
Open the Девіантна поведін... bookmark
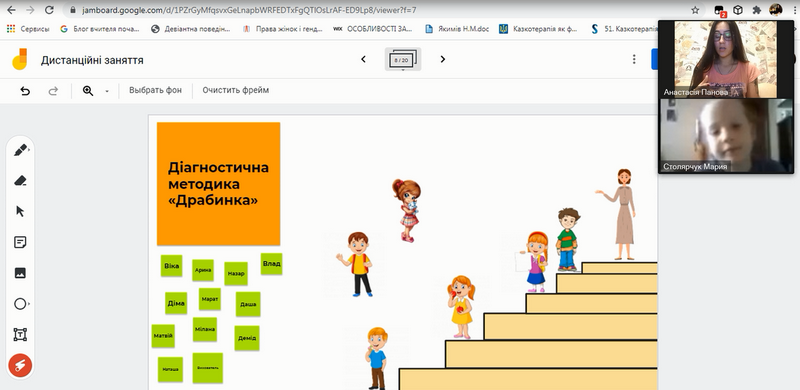[191, 29]
